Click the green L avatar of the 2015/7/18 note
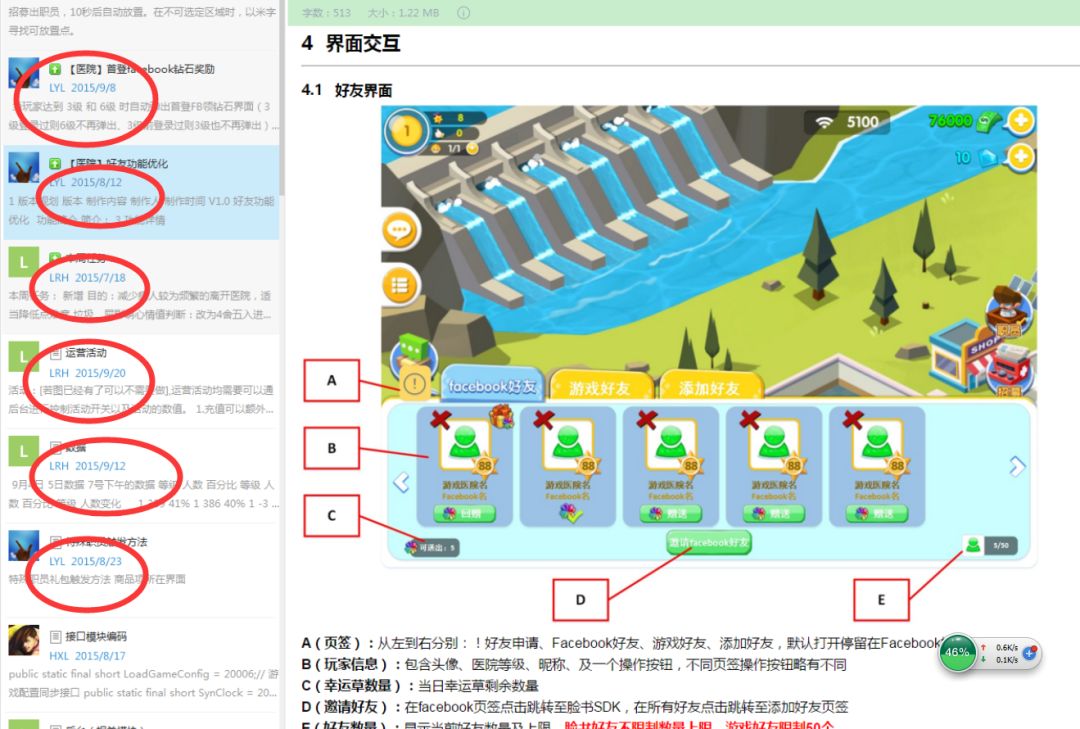 (x=23, y=263)
